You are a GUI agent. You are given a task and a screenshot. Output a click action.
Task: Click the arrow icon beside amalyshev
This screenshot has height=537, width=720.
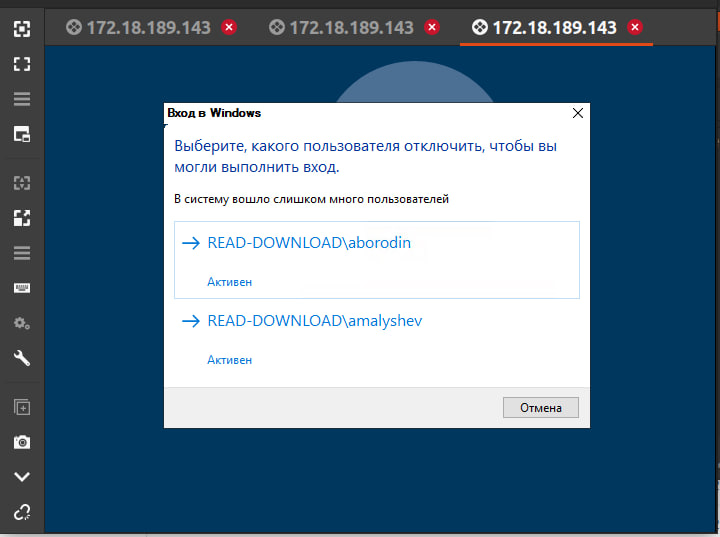[191, 321]
